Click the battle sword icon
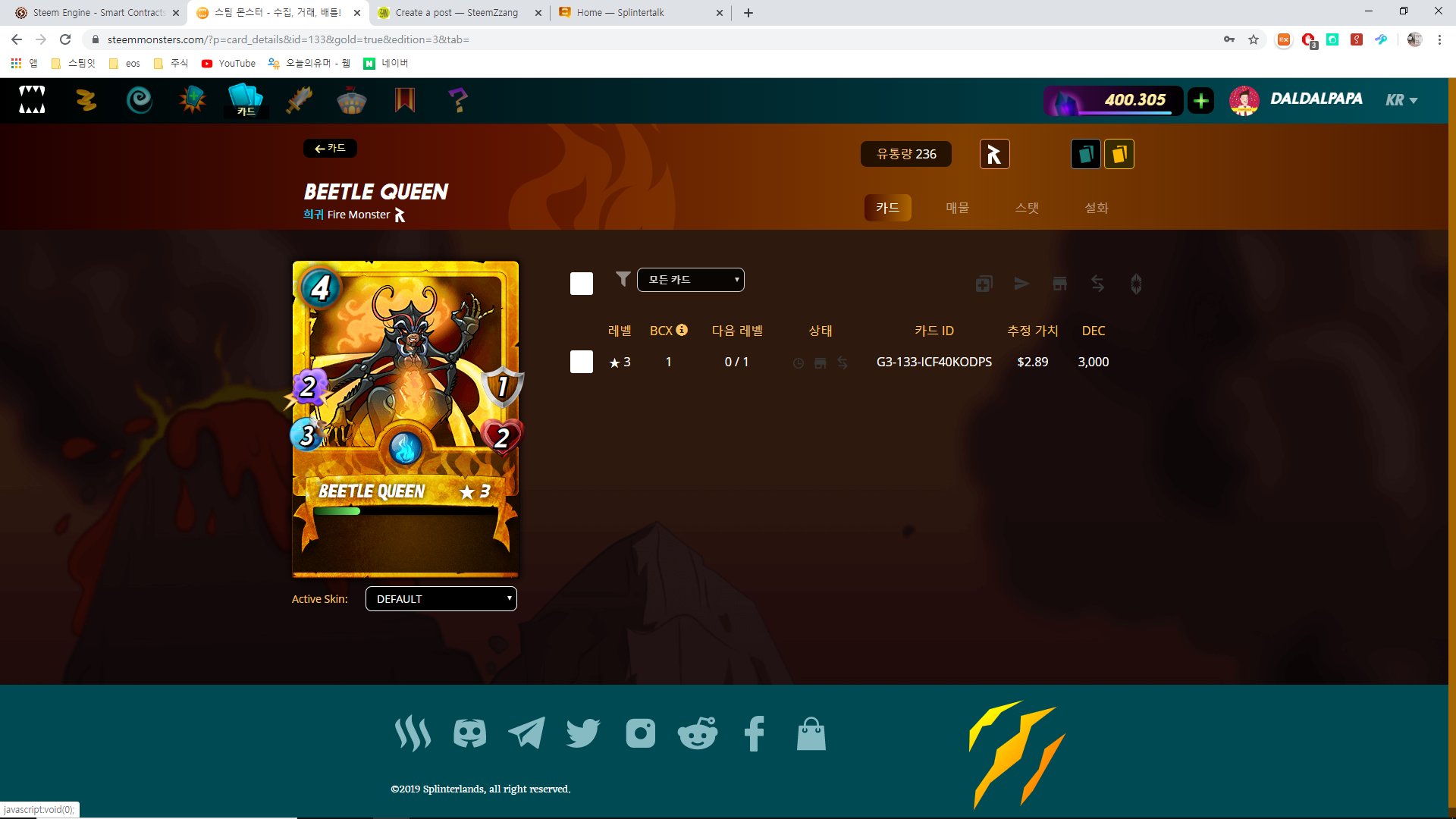1456x819 pixels. point(298,99)
